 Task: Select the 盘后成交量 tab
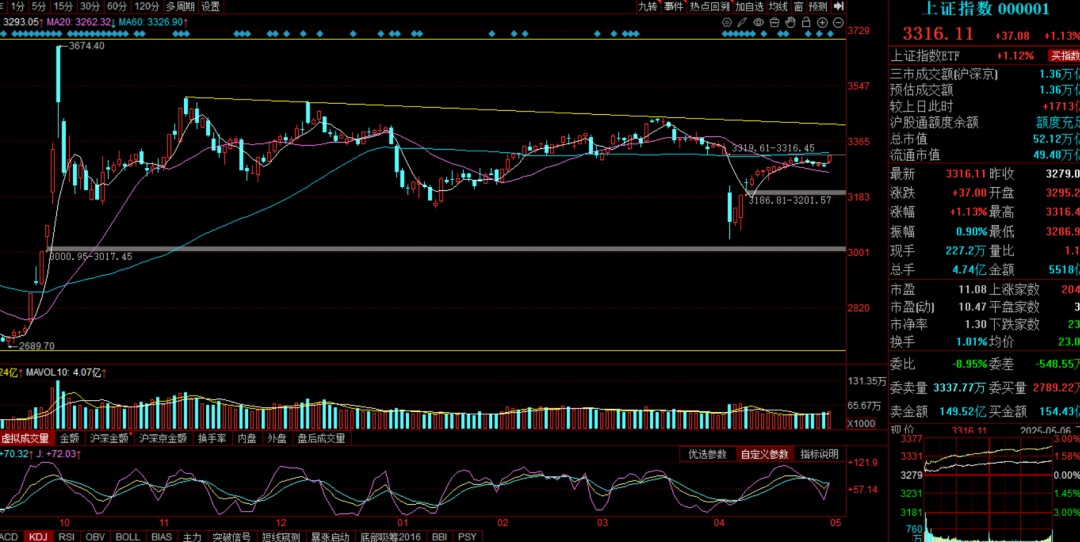click(x=322, y=437)
